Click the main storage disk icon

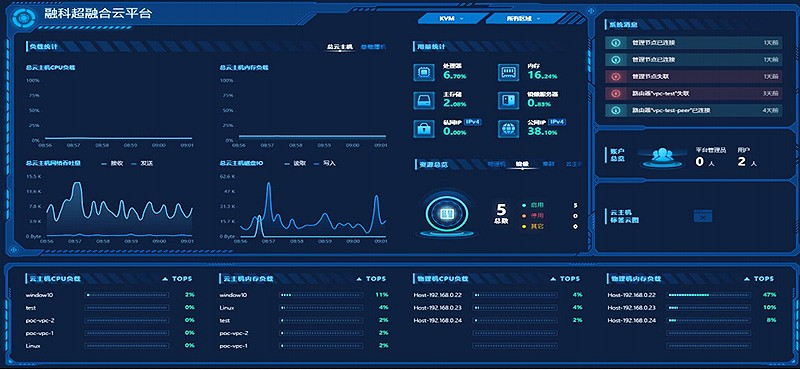(x=423, y=100)
